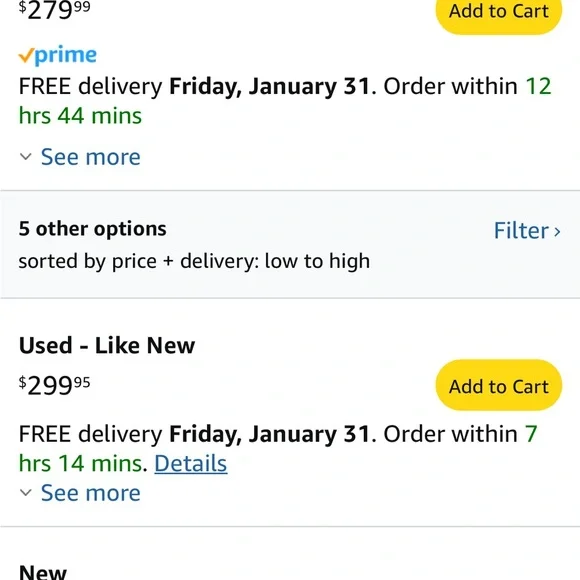Tap the arrow beside Filter
The width and height of the screenshot is (580, 580).
[x=557, y=232]
